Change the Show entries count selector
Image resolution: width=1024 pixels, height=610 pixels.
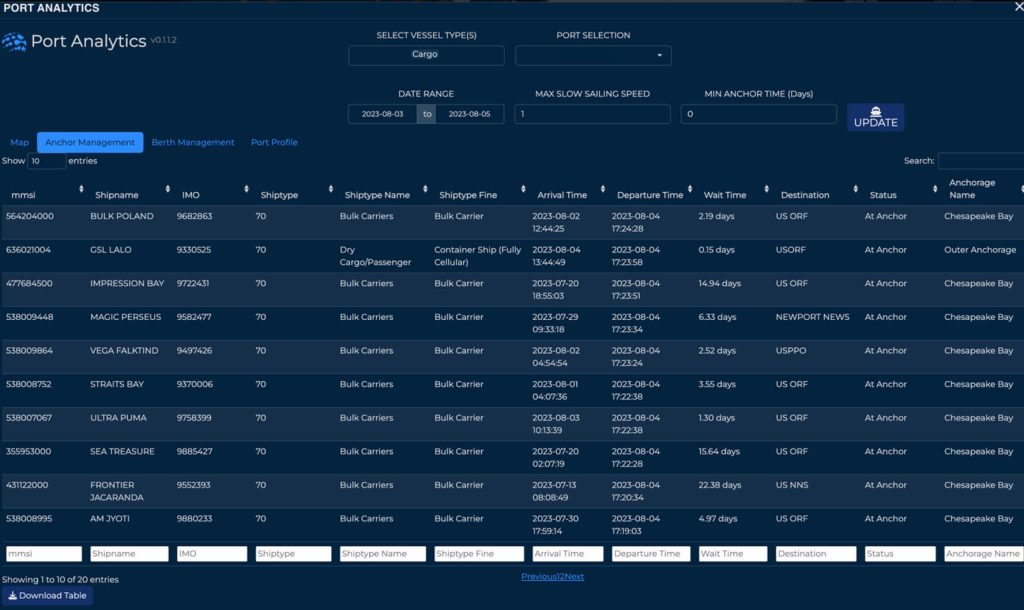(x=47, y=161)
